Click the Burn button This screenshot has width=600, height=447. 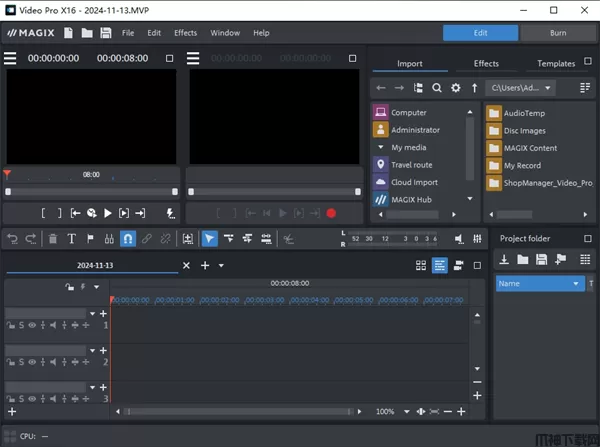(556, 33)
